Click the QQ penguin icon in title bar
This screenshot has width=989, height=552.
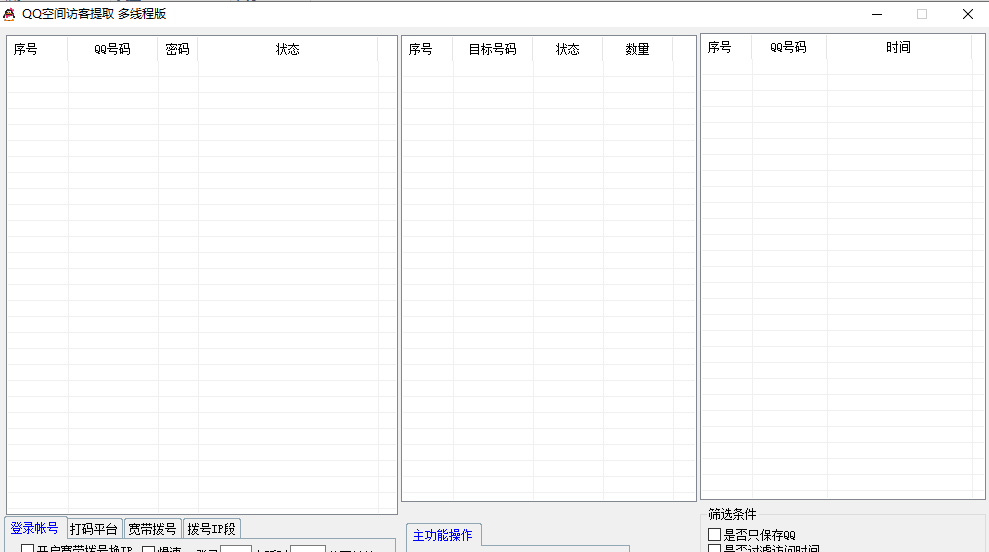point(10,14)
